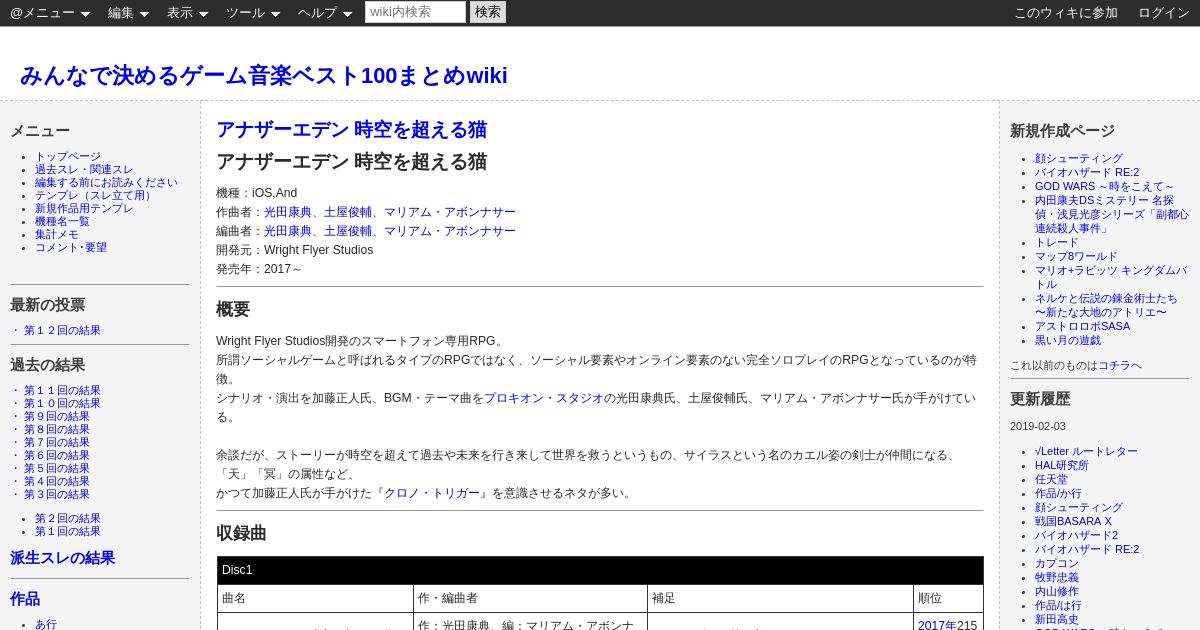Open HAL研究所 in update history
1200x630 pixels.
pos(1062,465)
